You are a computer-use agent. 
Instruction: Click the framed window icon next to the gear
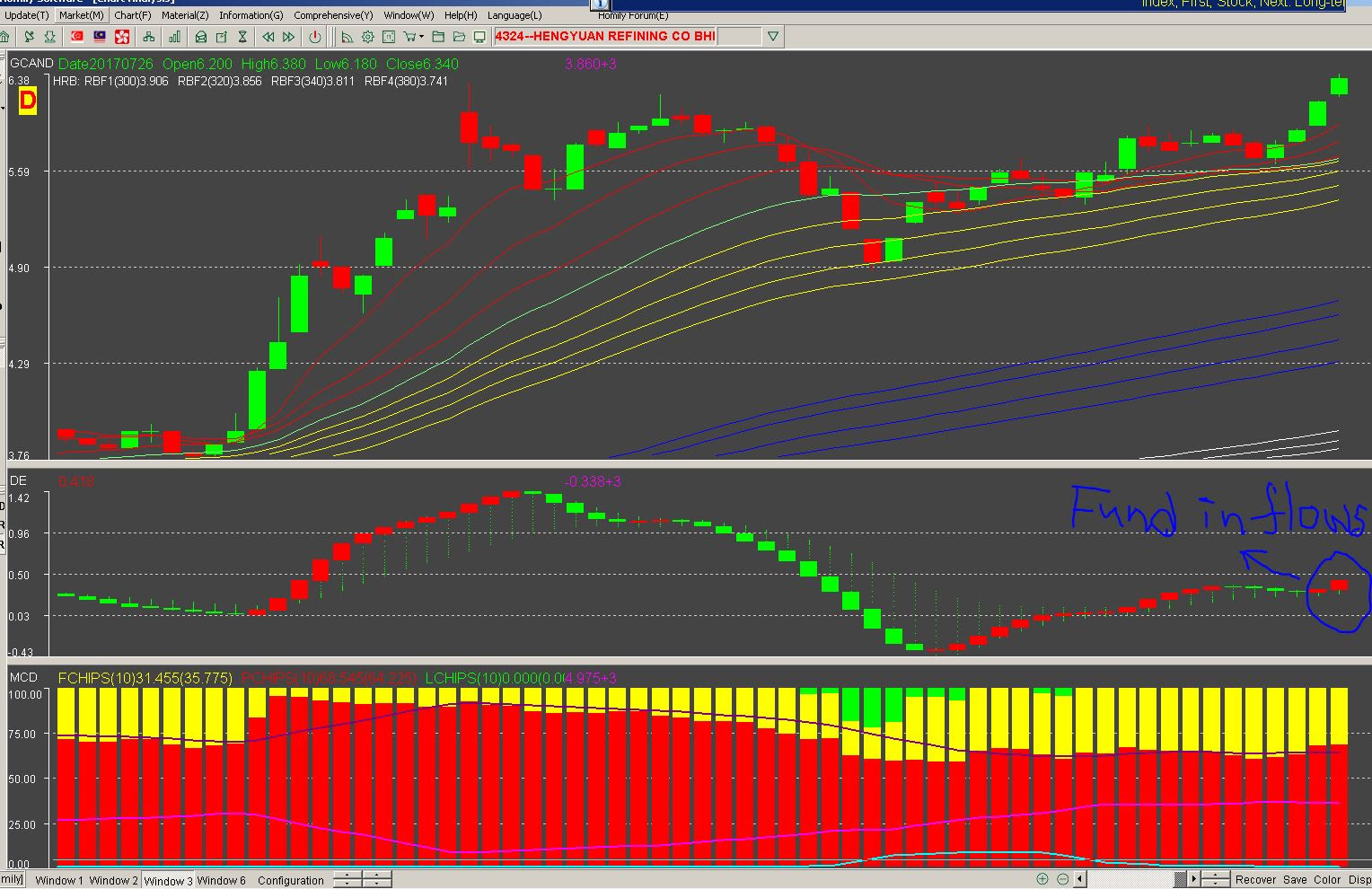click(x=389, y=37)
